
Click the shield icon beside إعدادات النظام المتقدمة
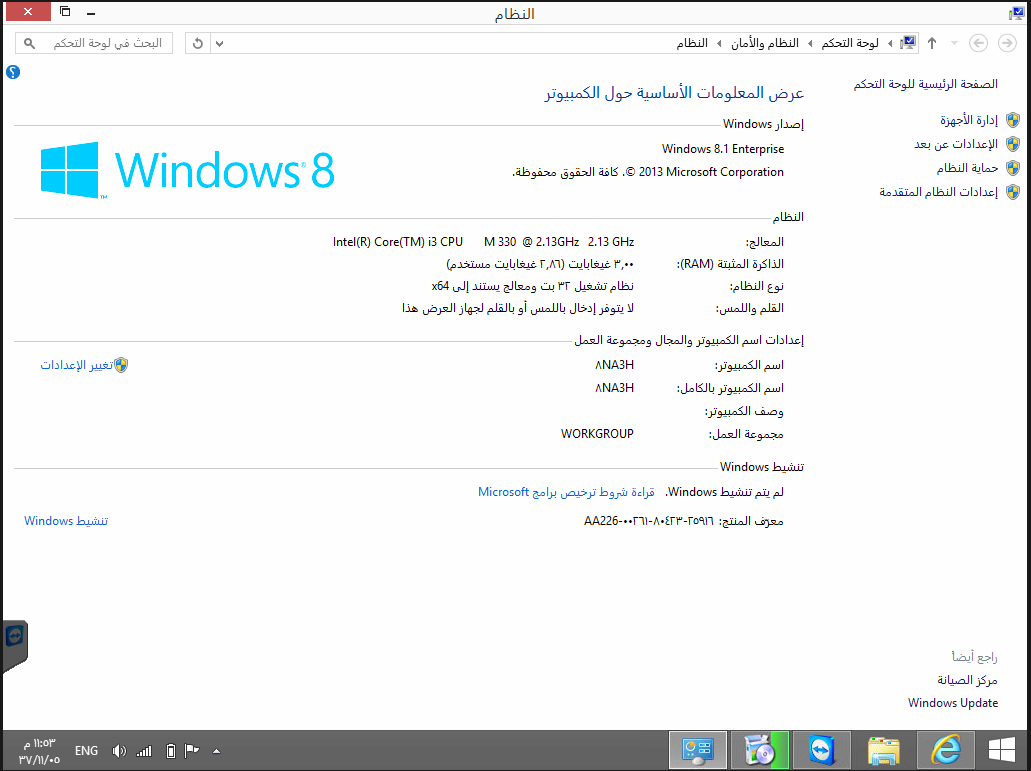pyautogui.click(x=1013, y=192)
